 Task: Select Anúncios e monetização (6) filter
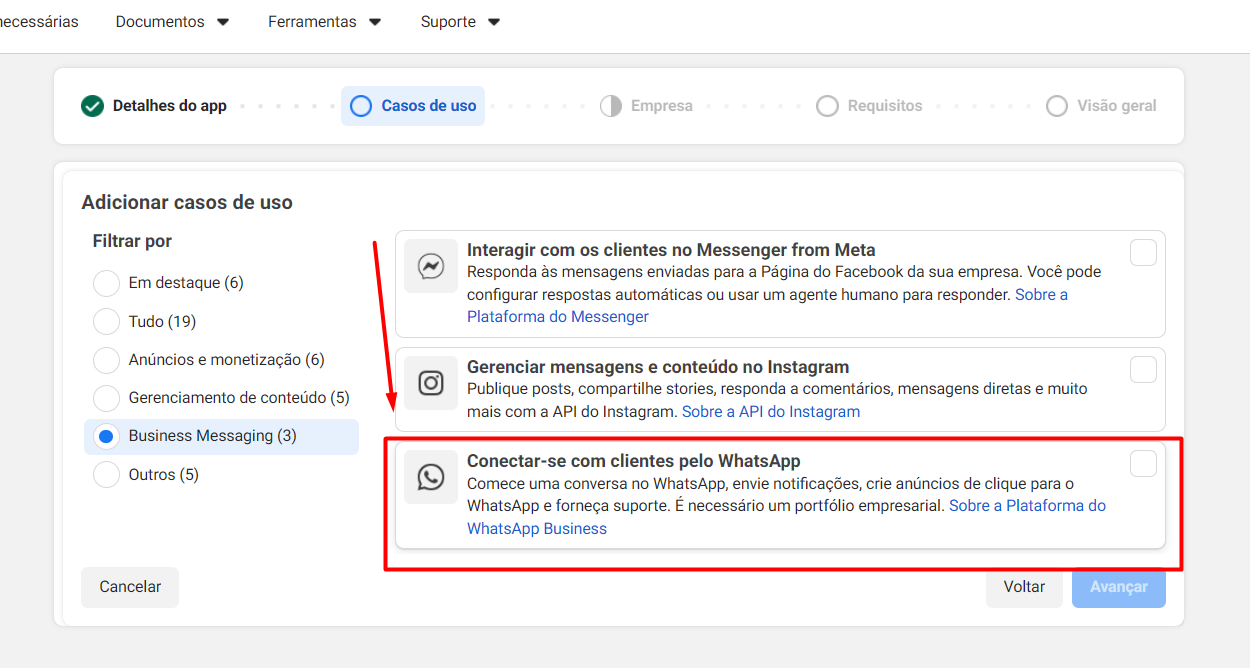[x=106, y=360]
